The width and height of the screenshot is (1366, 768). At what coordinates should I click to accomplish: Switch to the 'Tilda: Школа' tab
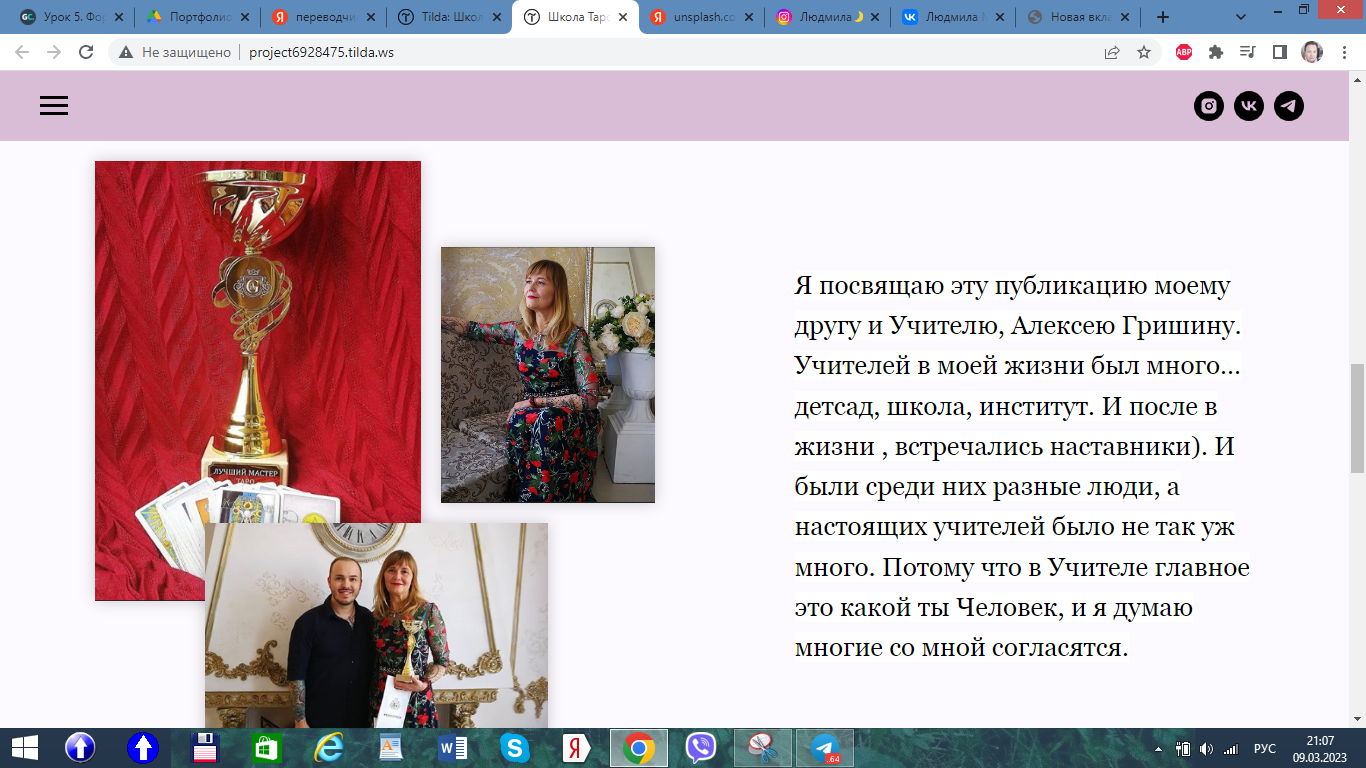(448, 17)
